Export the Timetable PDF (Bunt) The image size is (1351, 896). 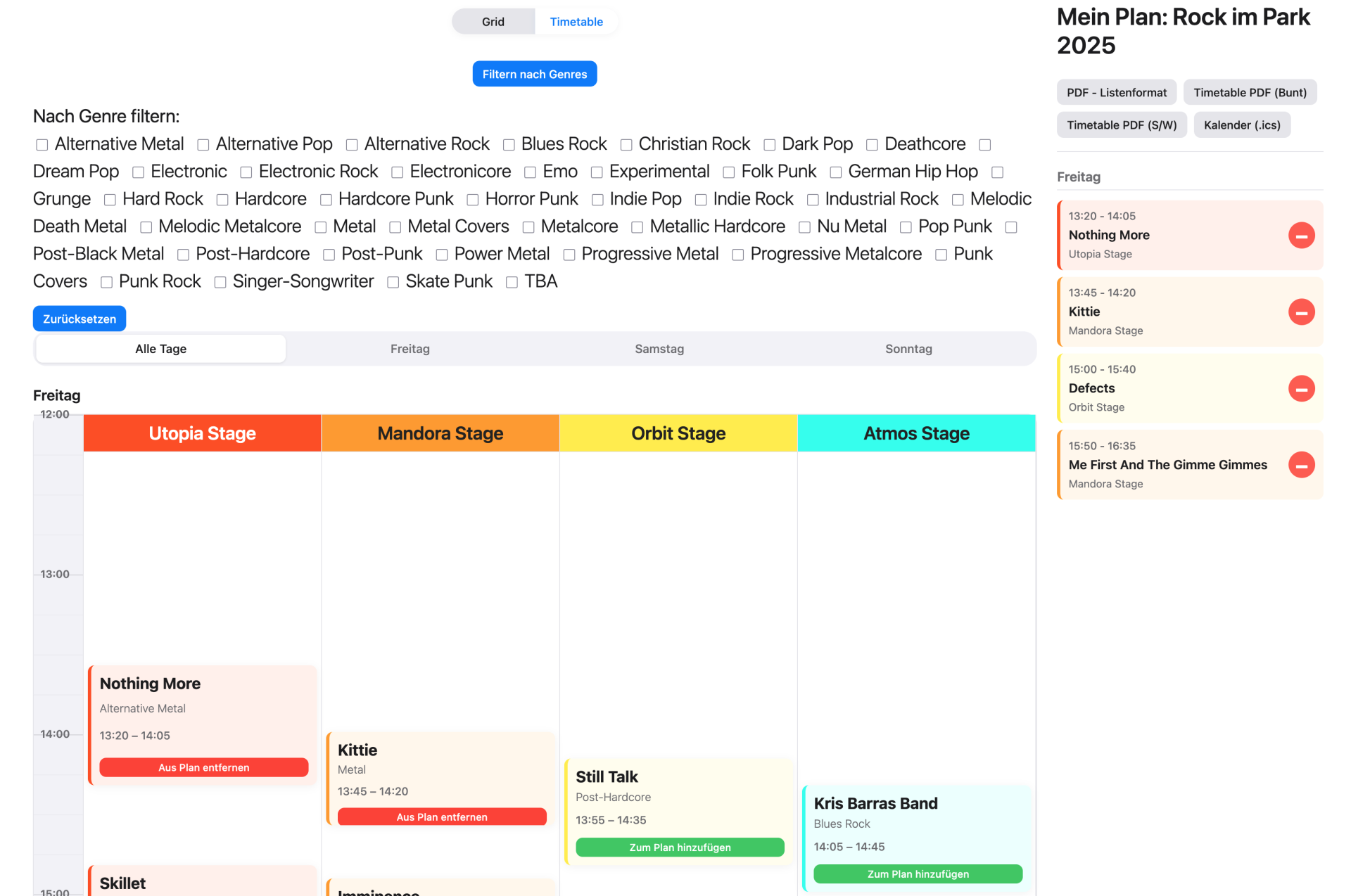pyautogui.click(x=1250, y=92)
